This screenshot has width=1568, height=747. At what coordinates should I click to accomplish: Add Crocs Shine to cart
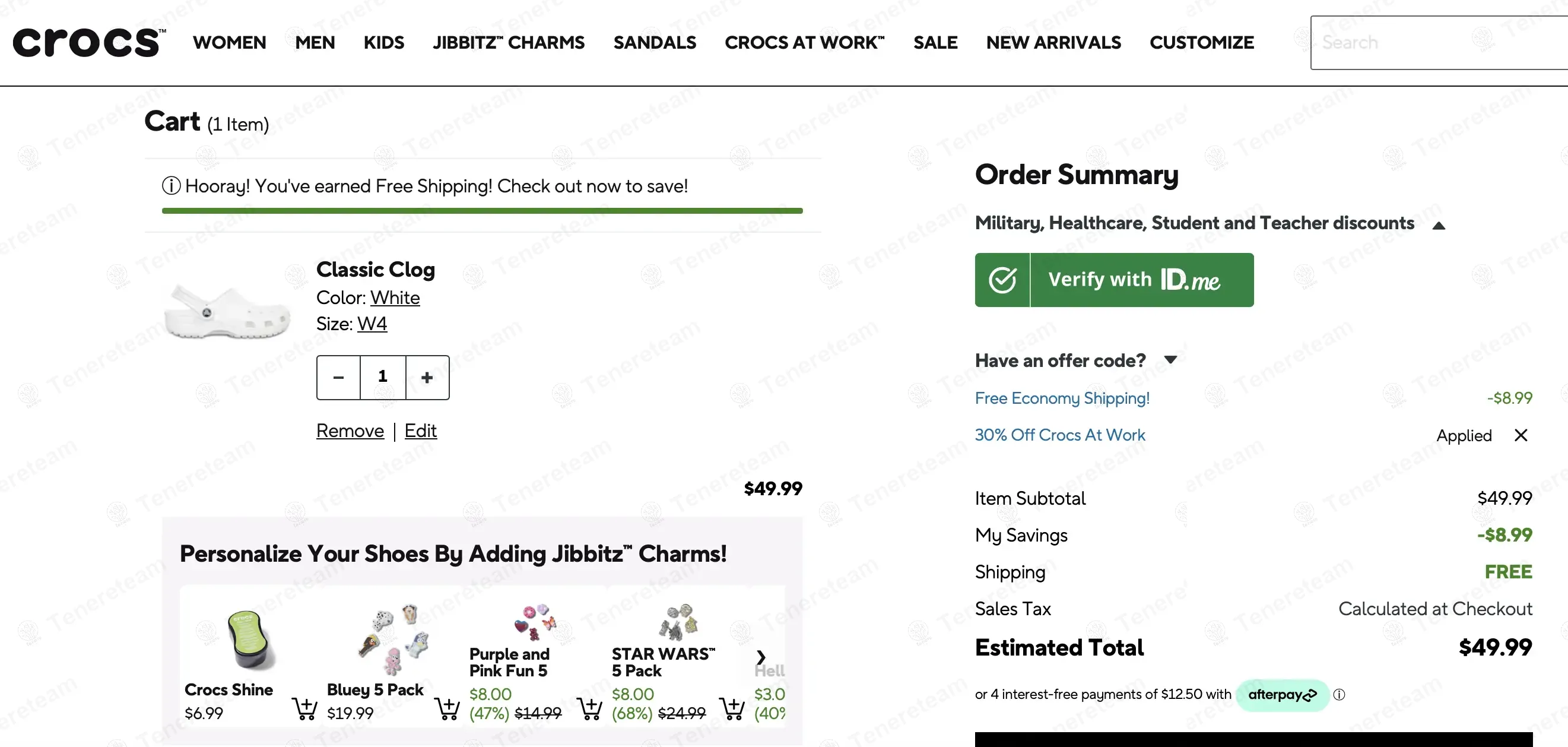click(x=304, y=708)
